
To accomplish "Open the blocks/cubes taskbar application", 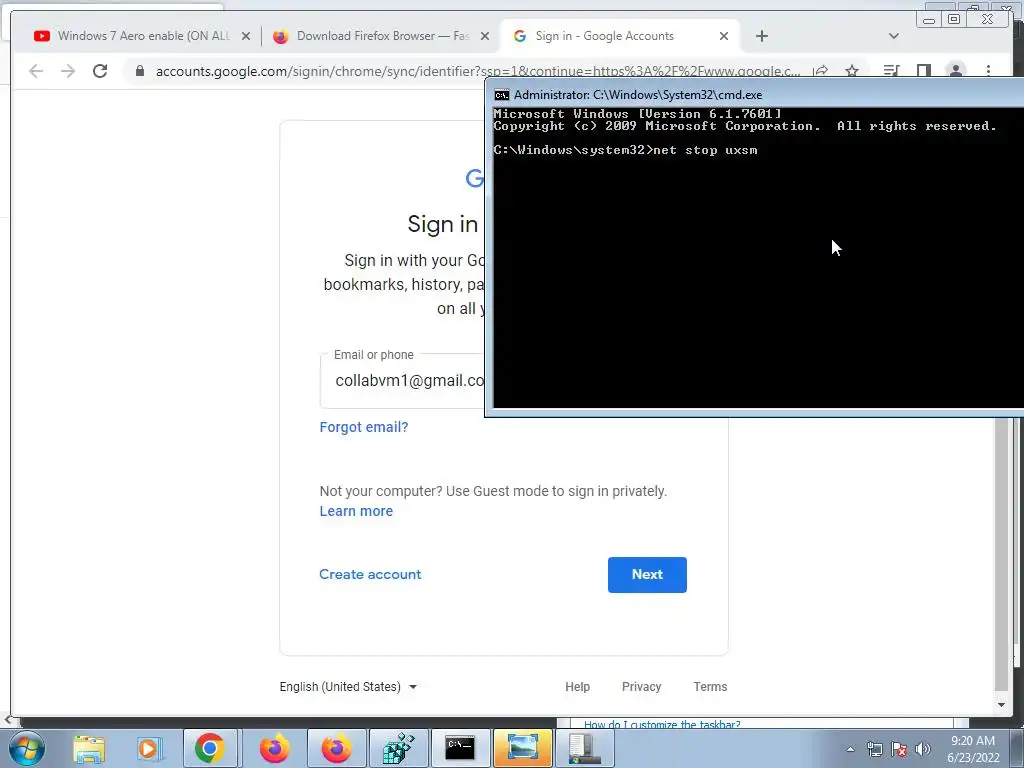I will pos(398,748).
